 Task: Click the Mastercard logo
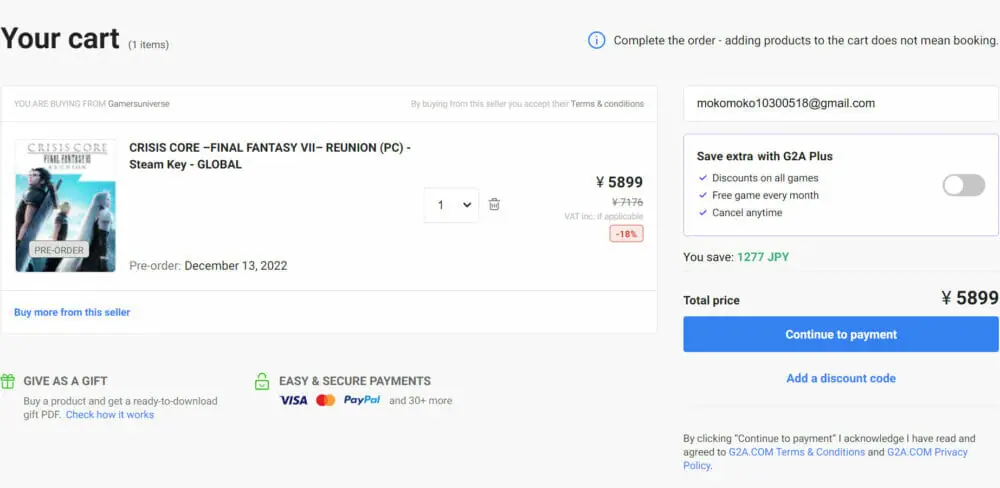[x=325, y=400]
